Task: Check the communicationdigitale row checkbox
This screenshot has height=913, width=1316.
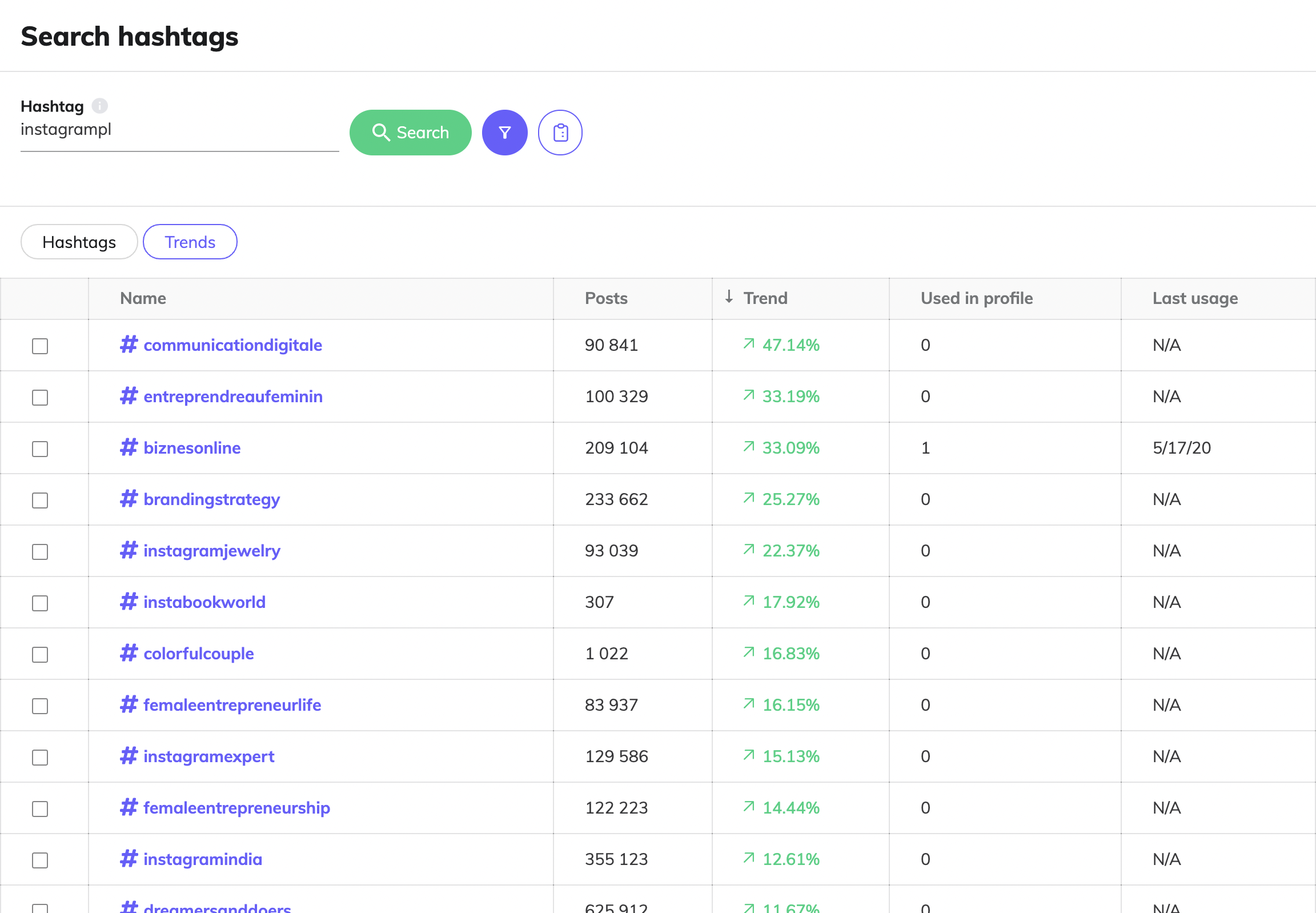Action: (x=40, y=346)
